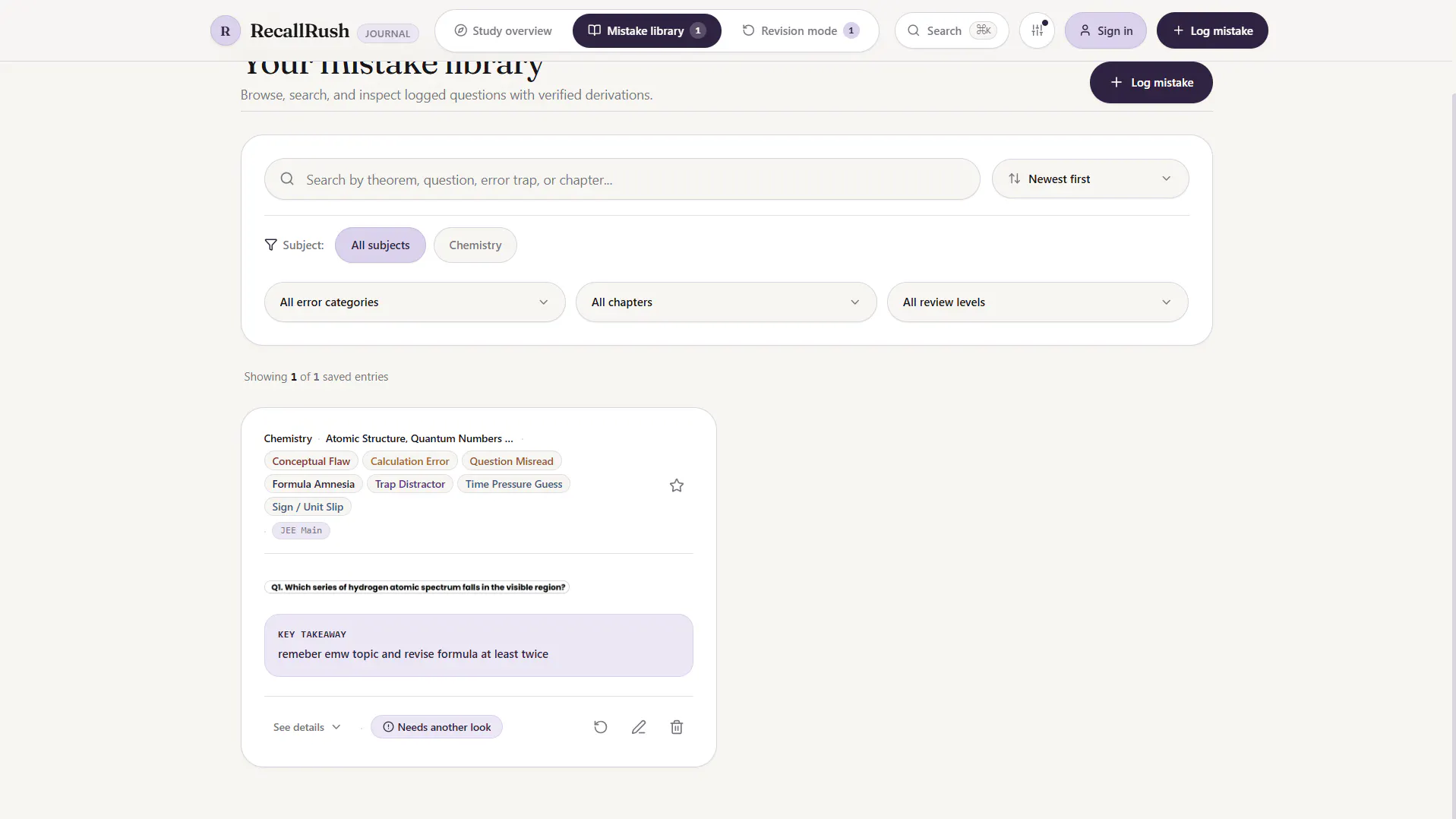Click the theorem search input field

coord(622,179)
